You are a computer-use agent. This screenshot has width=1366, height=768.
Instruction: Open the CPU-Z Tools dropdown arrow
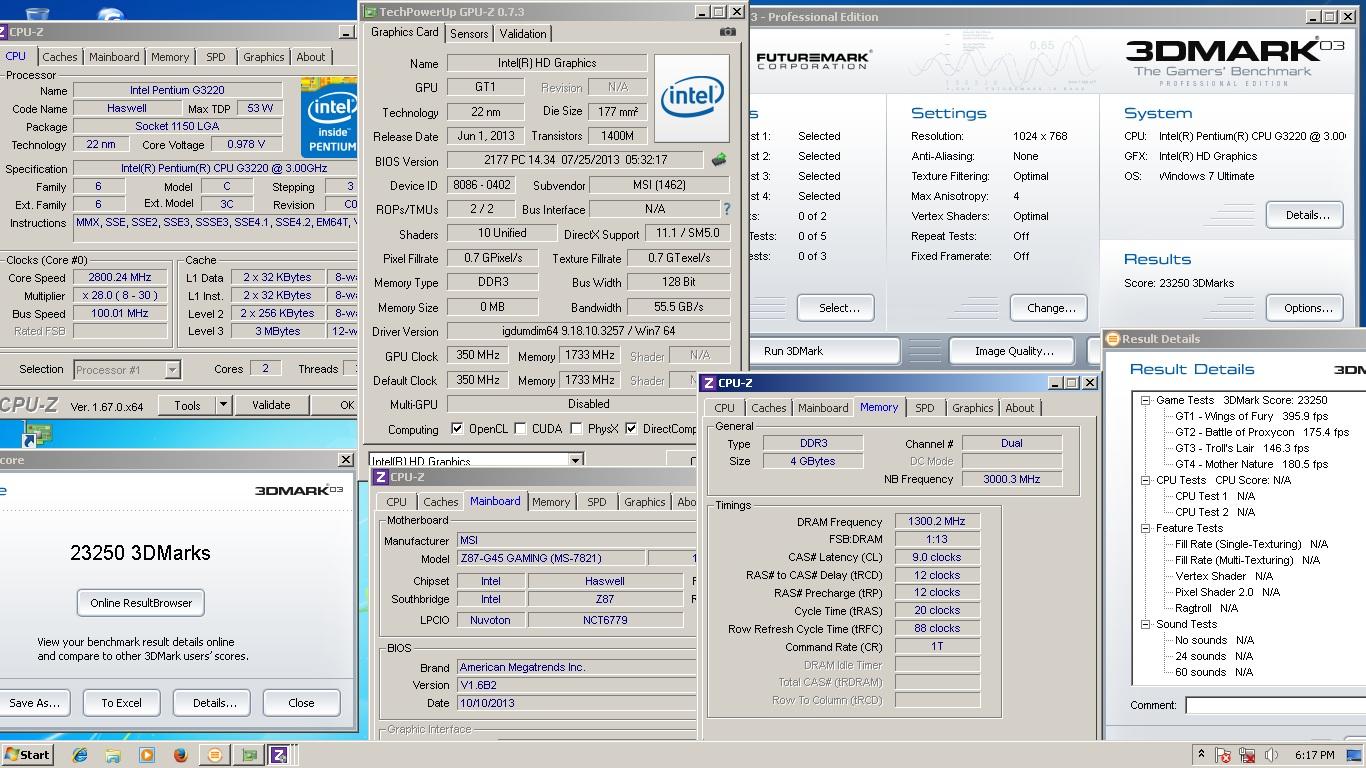(x=223, y=405)
